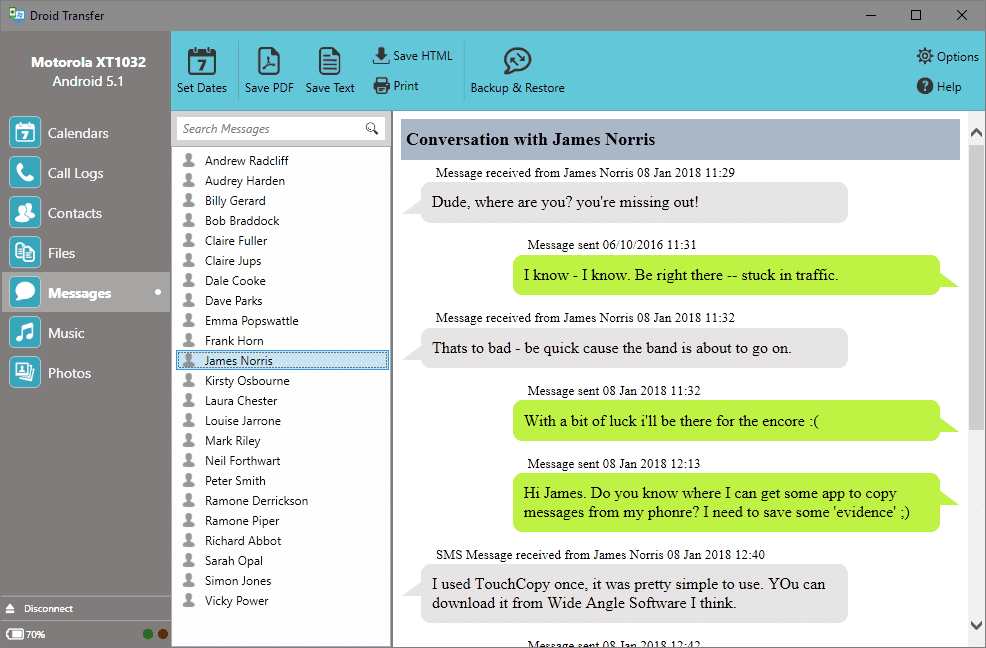Click the 'stuck in traffic' sent message
986x648 pixels.
pos(726,275)
